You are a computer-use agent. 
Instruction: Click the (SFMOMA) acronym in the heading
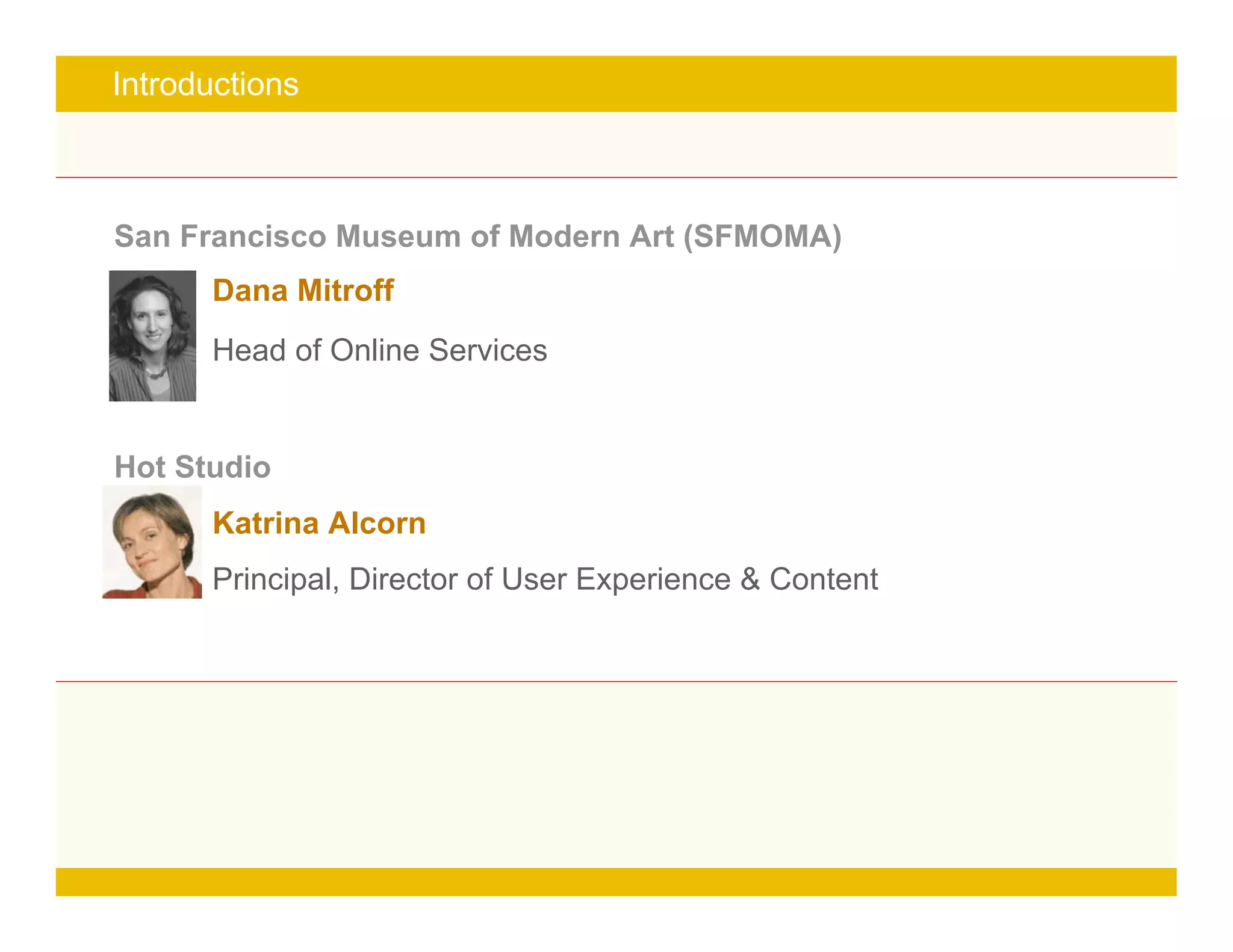(x=762, y=236)
